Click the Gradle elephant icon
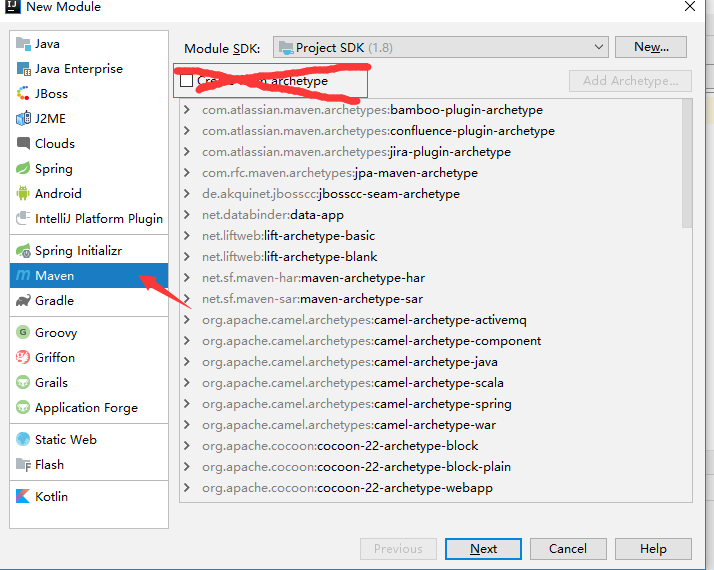 tap(23, 301)
